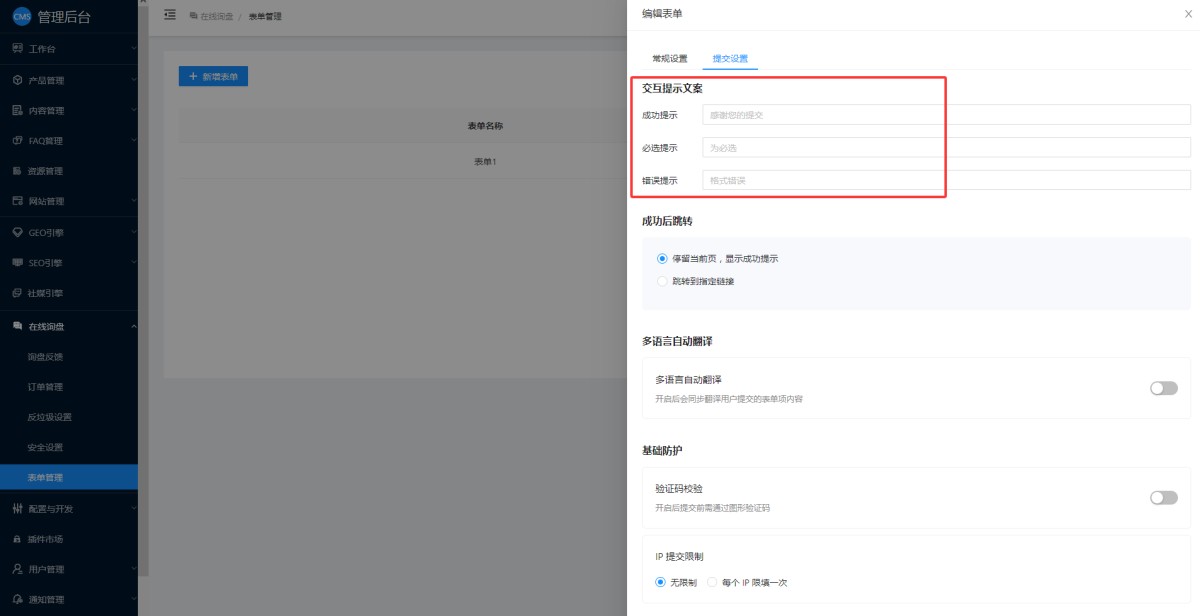Close the 编辑表单 drawer
This screenshot has height=616, width=1200.
tap(1188, 13)
